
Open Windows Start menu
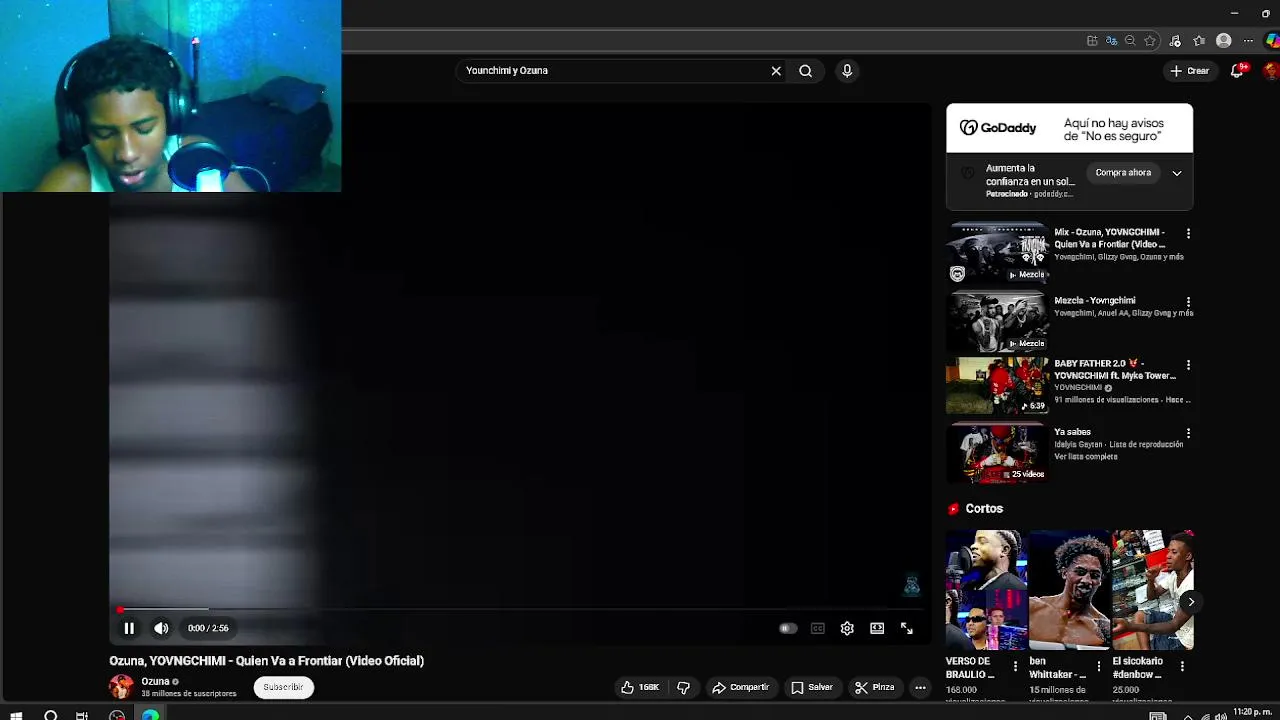(x=16, y=715)
